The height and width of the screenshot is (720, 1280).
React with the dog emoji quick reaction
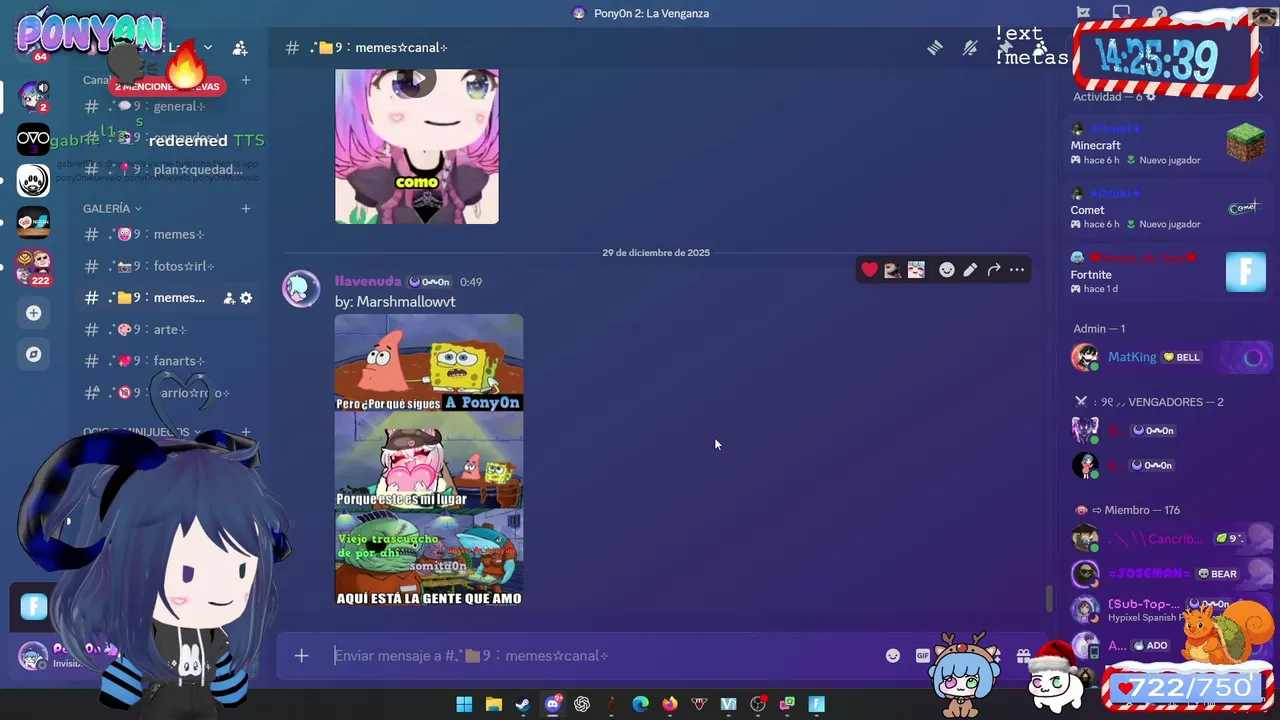tap(892, 270)
